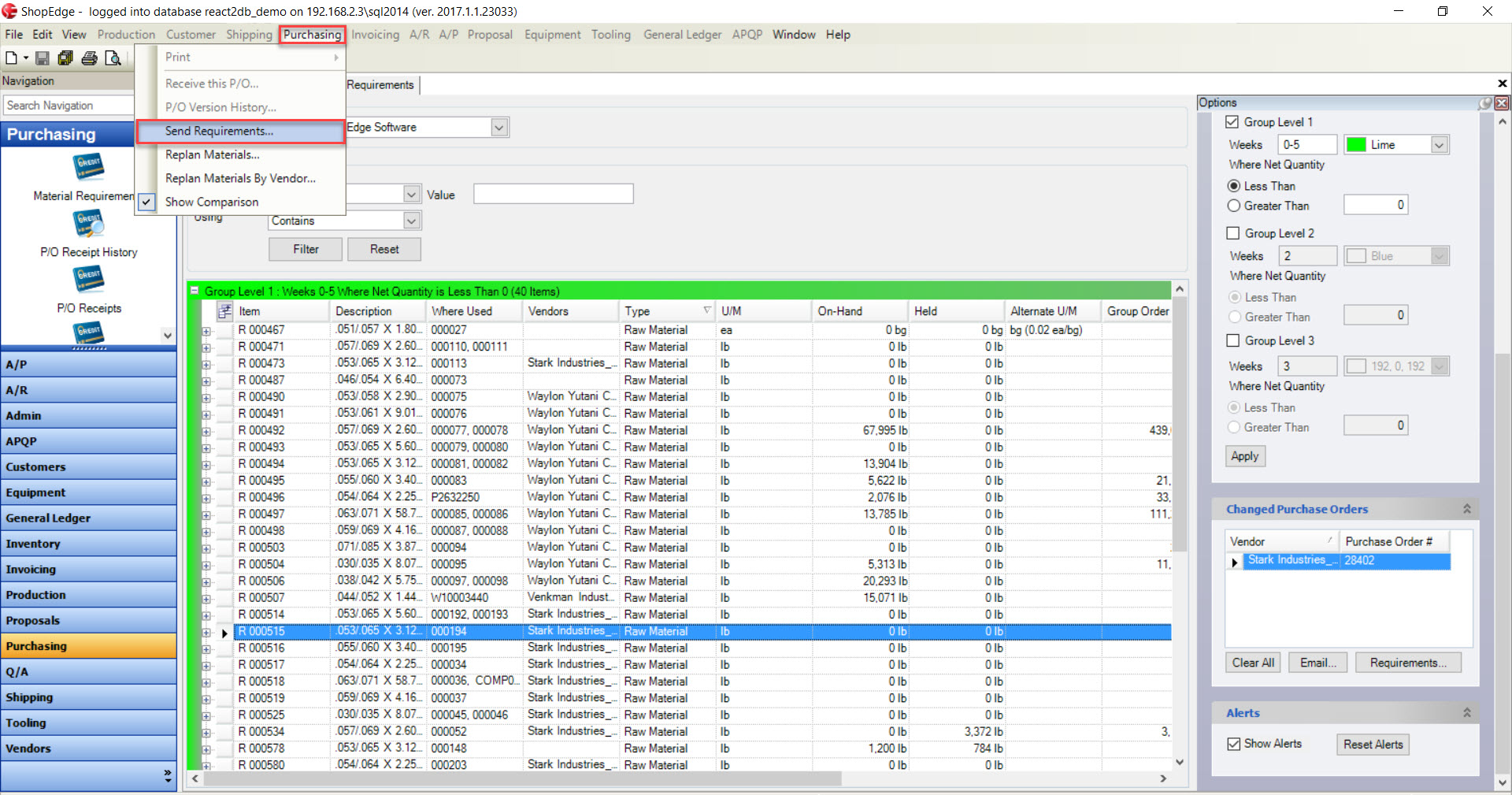Close the Options panel with red X
The width and height of the screenshot is (1512, 795).
[x=1502, y=103]
